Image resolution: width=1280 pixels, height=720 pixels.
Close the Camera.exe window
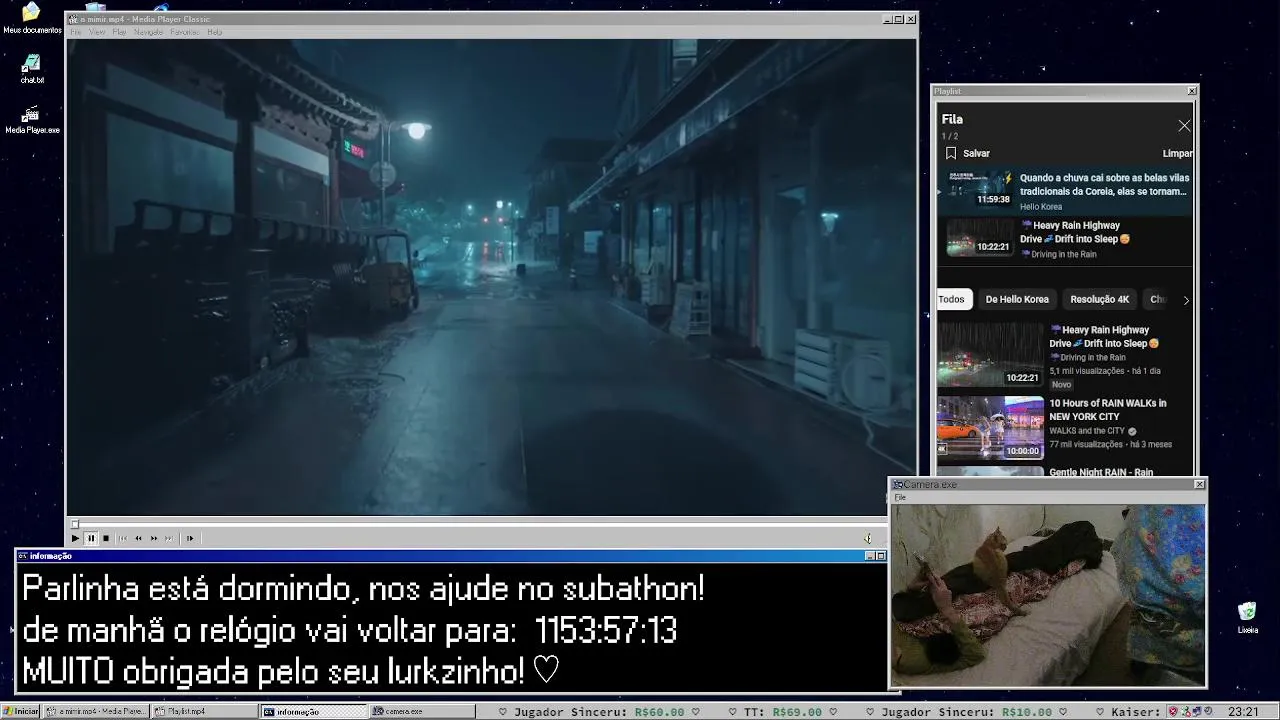click(x=1199, y=484)
